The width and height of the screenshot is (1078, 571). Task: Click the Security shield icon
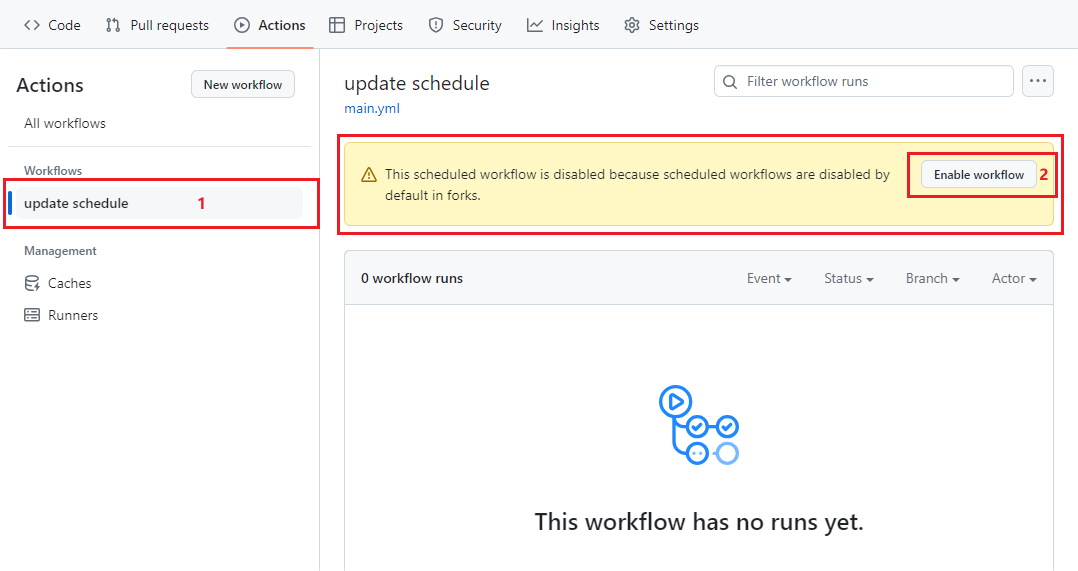coord(436,25)
